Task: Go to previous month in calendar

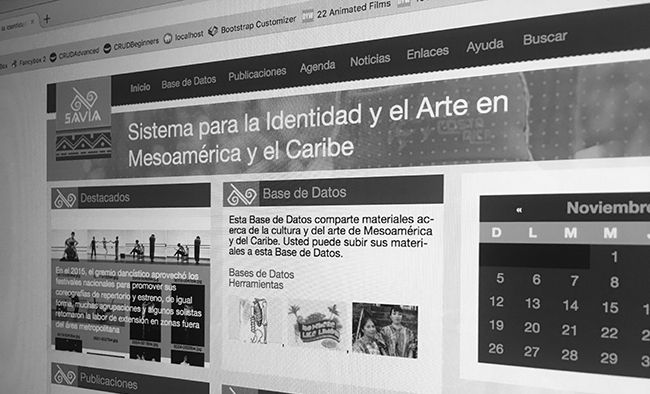Action: 519,210
